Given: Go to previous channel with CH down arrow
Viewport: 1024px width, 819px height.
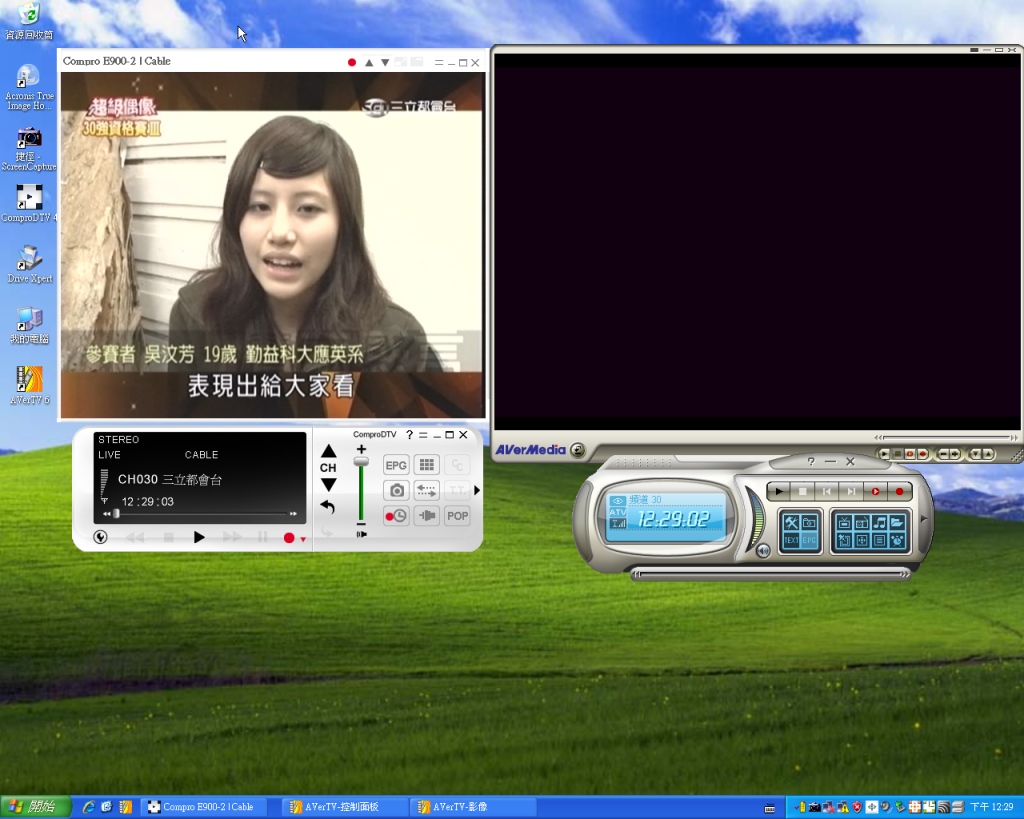Looking at the screenshot, I should [x=328, y=485].
